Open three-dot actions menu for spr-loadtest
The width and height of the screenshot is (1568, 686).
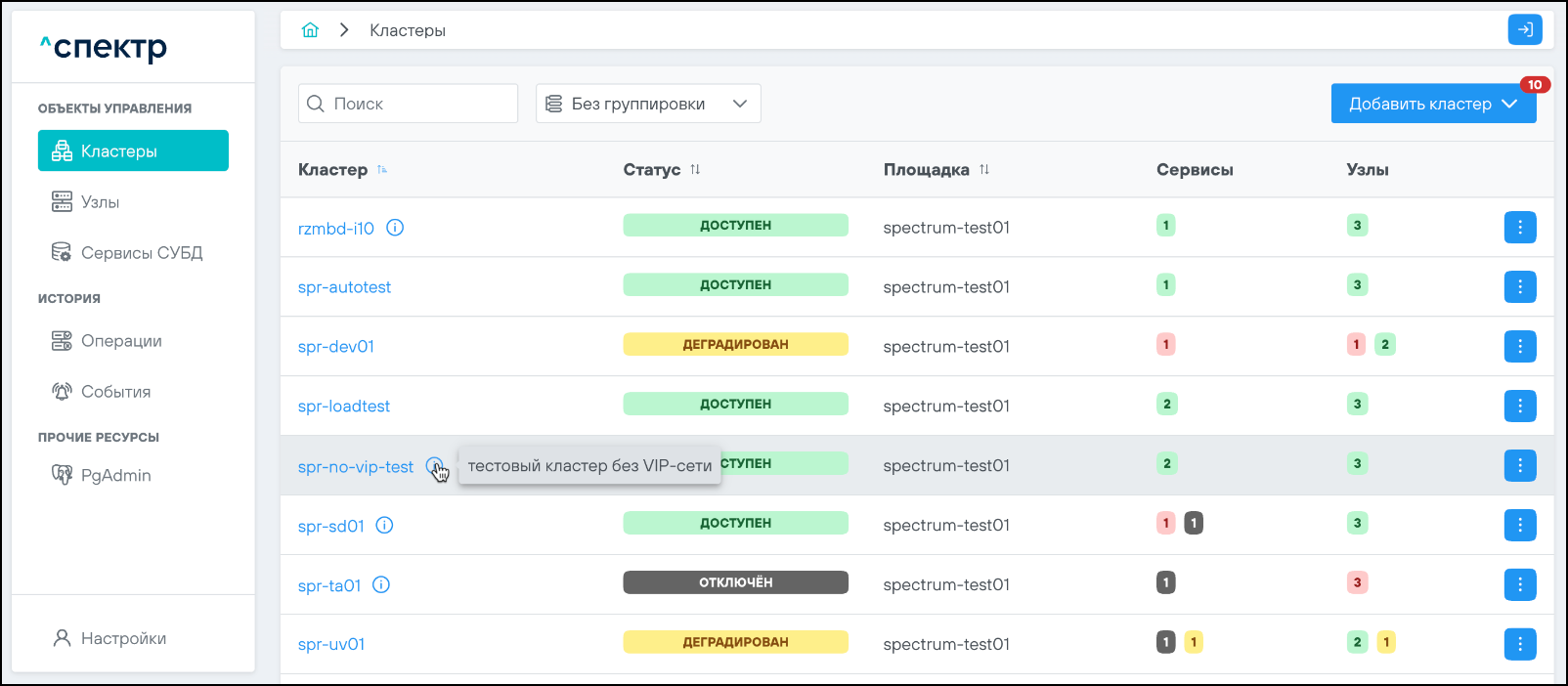click(x=1519, y=407)
